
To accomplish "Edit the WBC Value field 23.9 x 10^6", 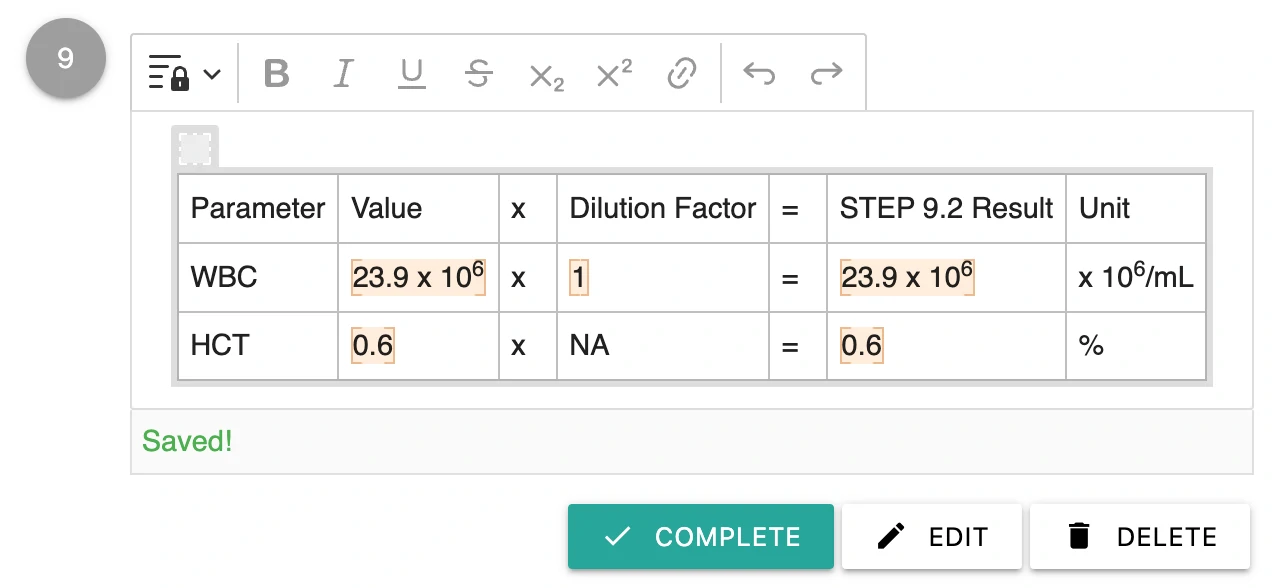I will pyautogui.click(x=418, y=277).
